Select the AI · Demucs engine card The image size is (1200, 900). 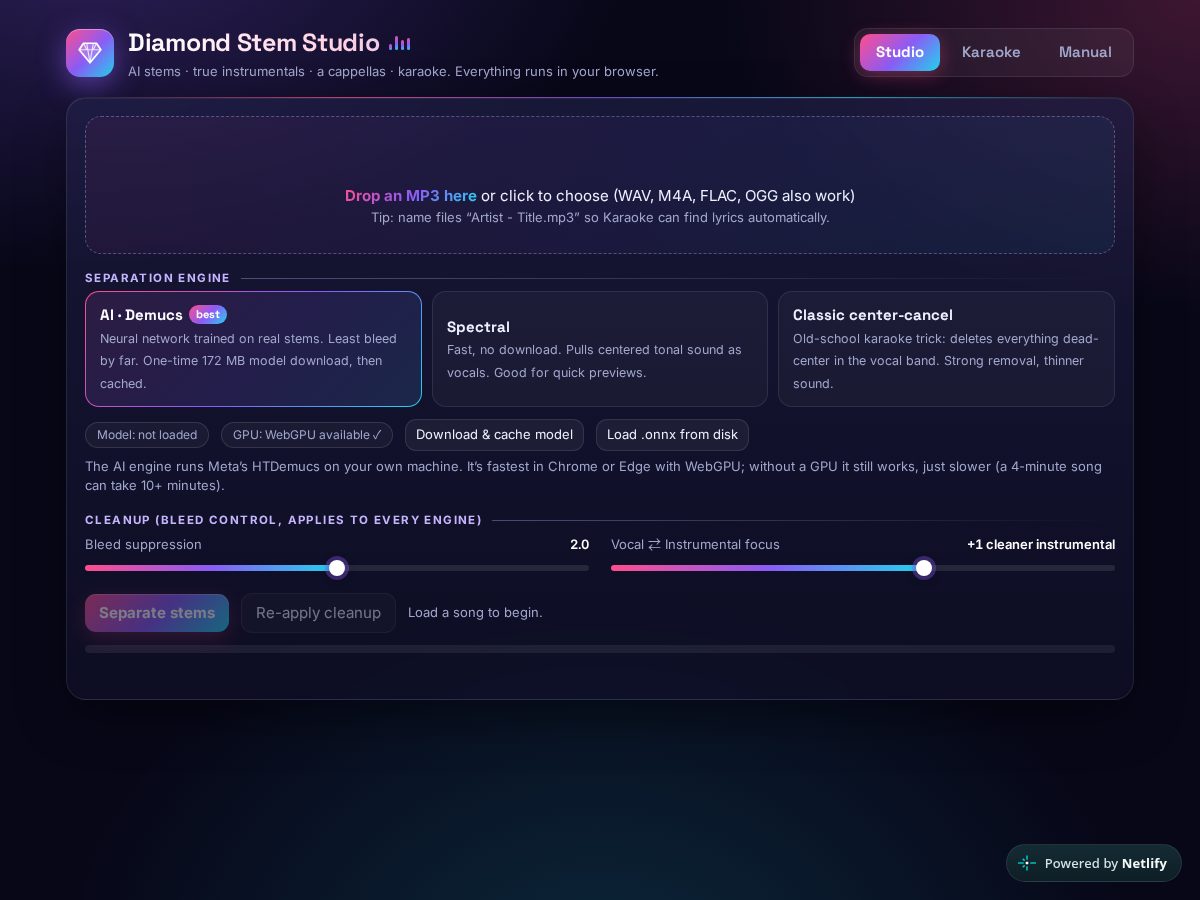[x=253, y=349]
